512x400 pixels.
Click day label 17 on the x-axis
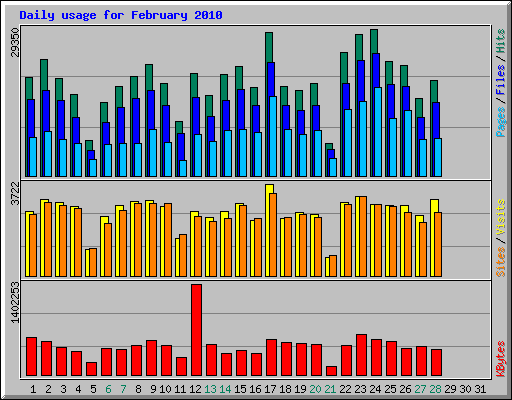270,389
